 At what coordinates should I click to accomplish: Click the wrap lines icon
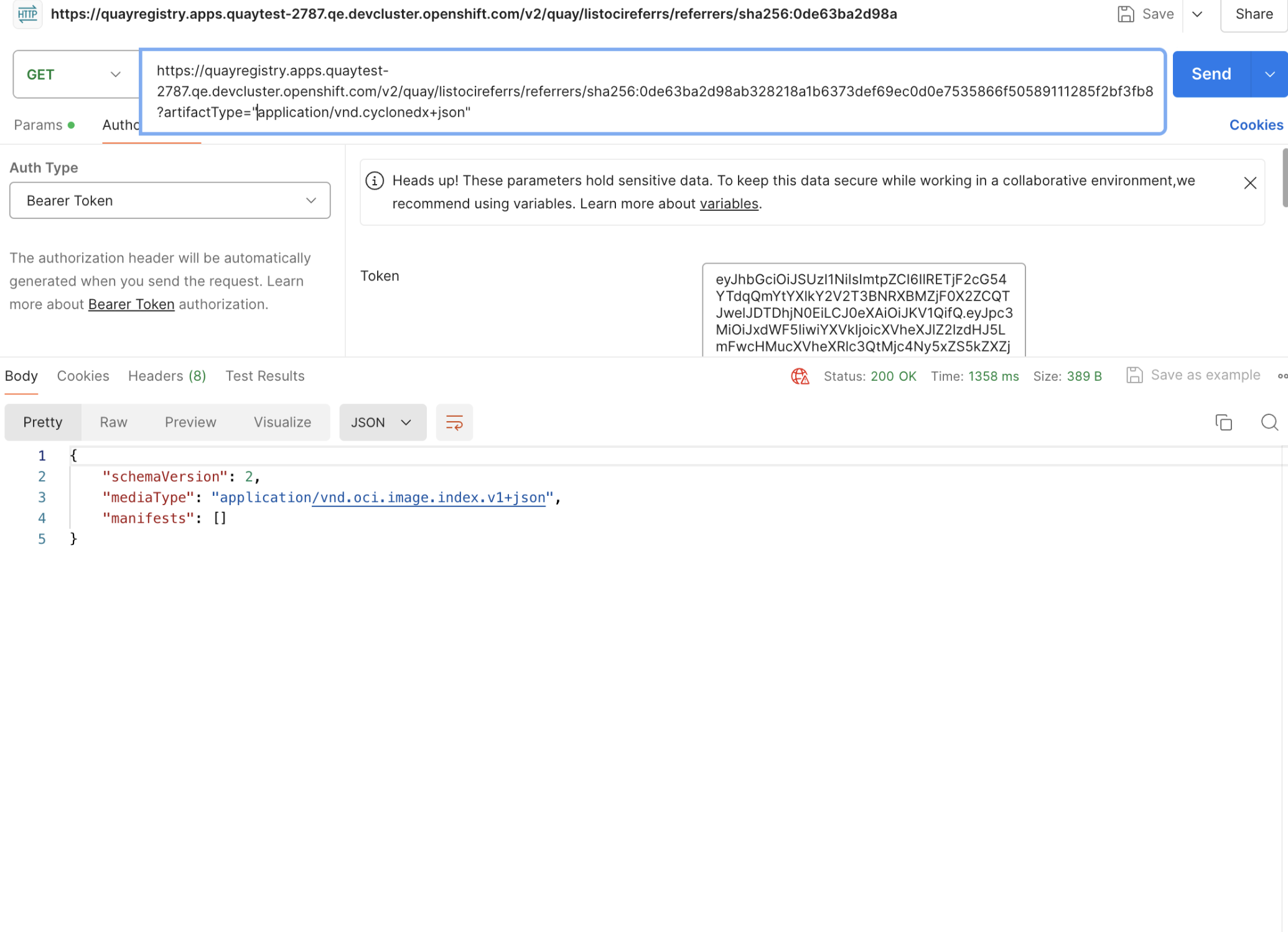pos(454,422)
